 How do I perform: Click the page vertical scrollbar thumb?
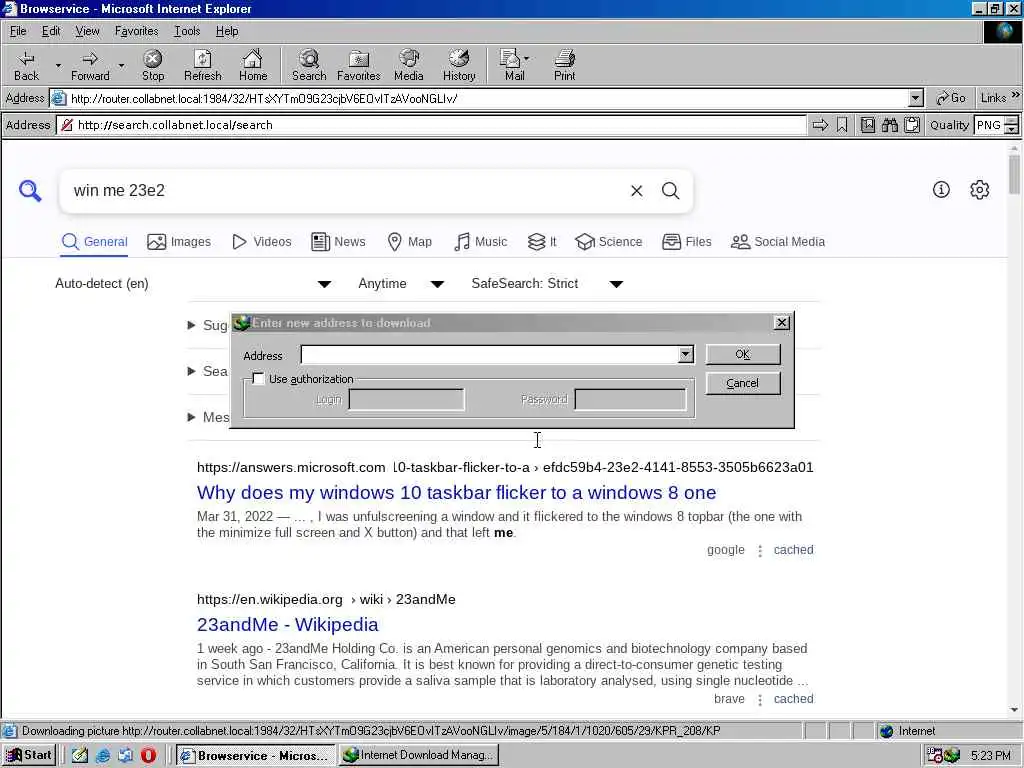point(1014,174)
